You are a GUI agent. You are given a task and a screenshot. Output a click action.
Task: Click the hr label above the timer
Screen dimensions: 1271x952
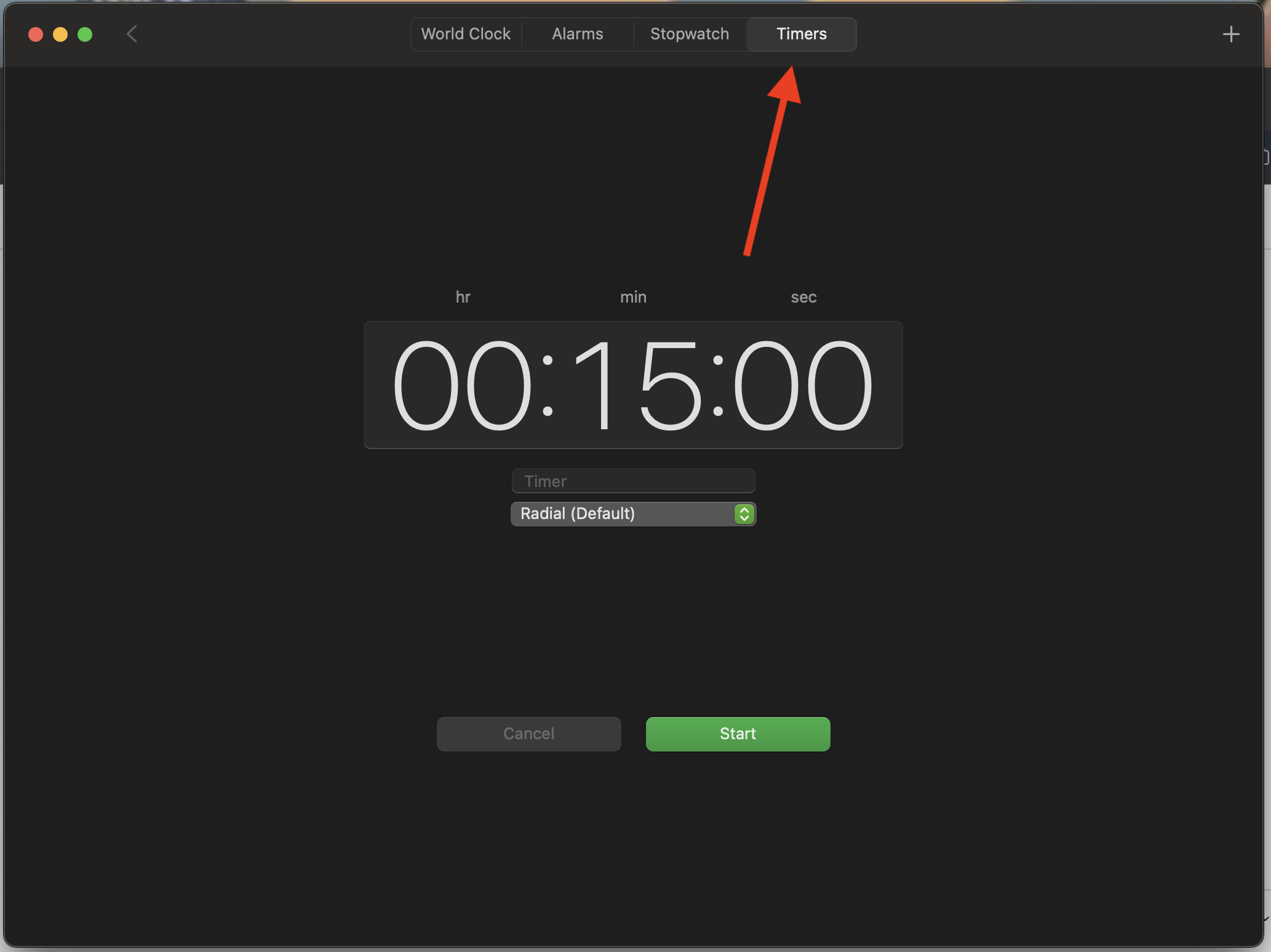(x=463, y=297)
